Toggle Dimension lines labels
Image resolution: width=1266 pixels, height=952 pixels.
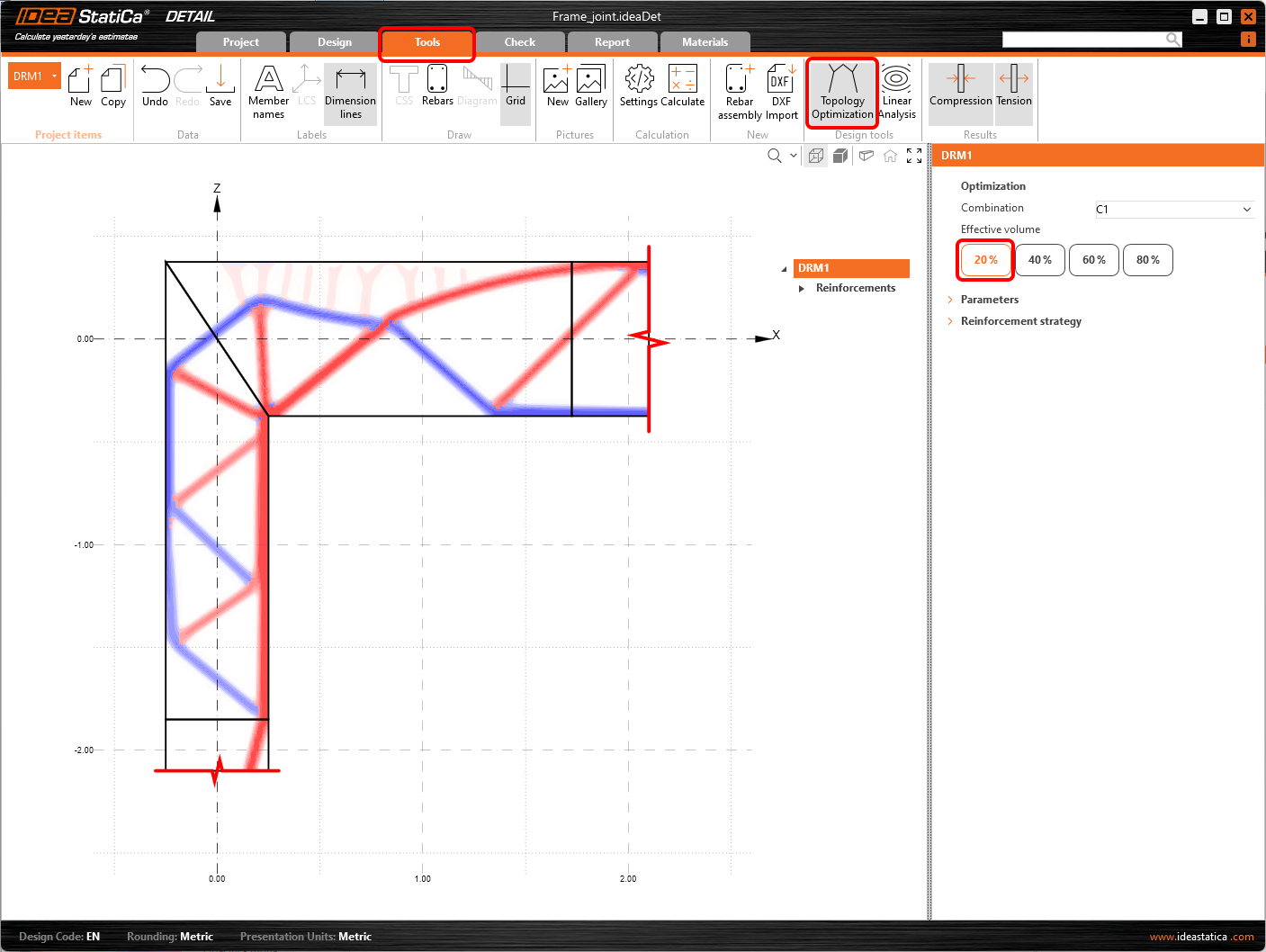[x=350, y=93]
